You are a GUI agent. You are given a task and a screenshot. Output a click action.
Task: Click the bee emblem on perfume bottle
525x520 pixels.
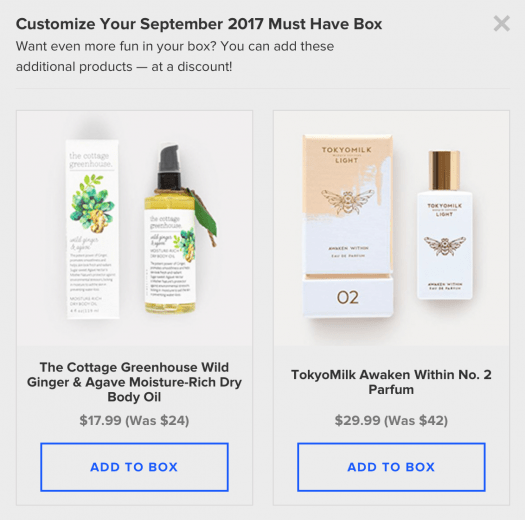click(445, 245)
